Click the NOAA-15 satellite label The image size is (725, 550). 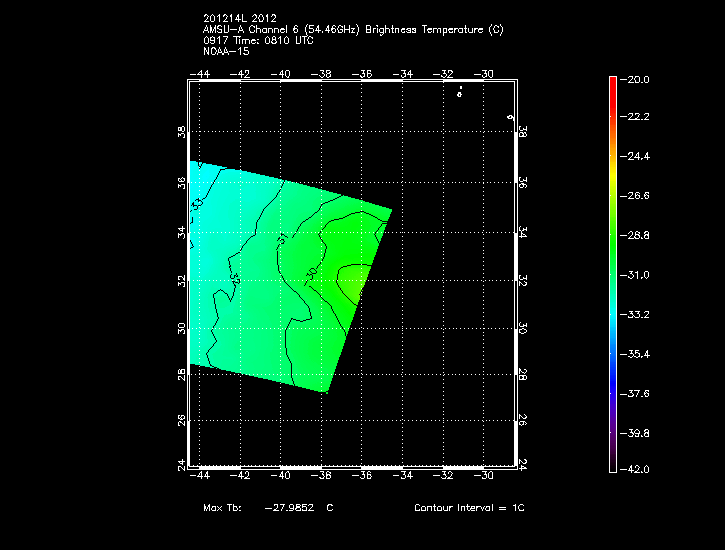point(226,51)
